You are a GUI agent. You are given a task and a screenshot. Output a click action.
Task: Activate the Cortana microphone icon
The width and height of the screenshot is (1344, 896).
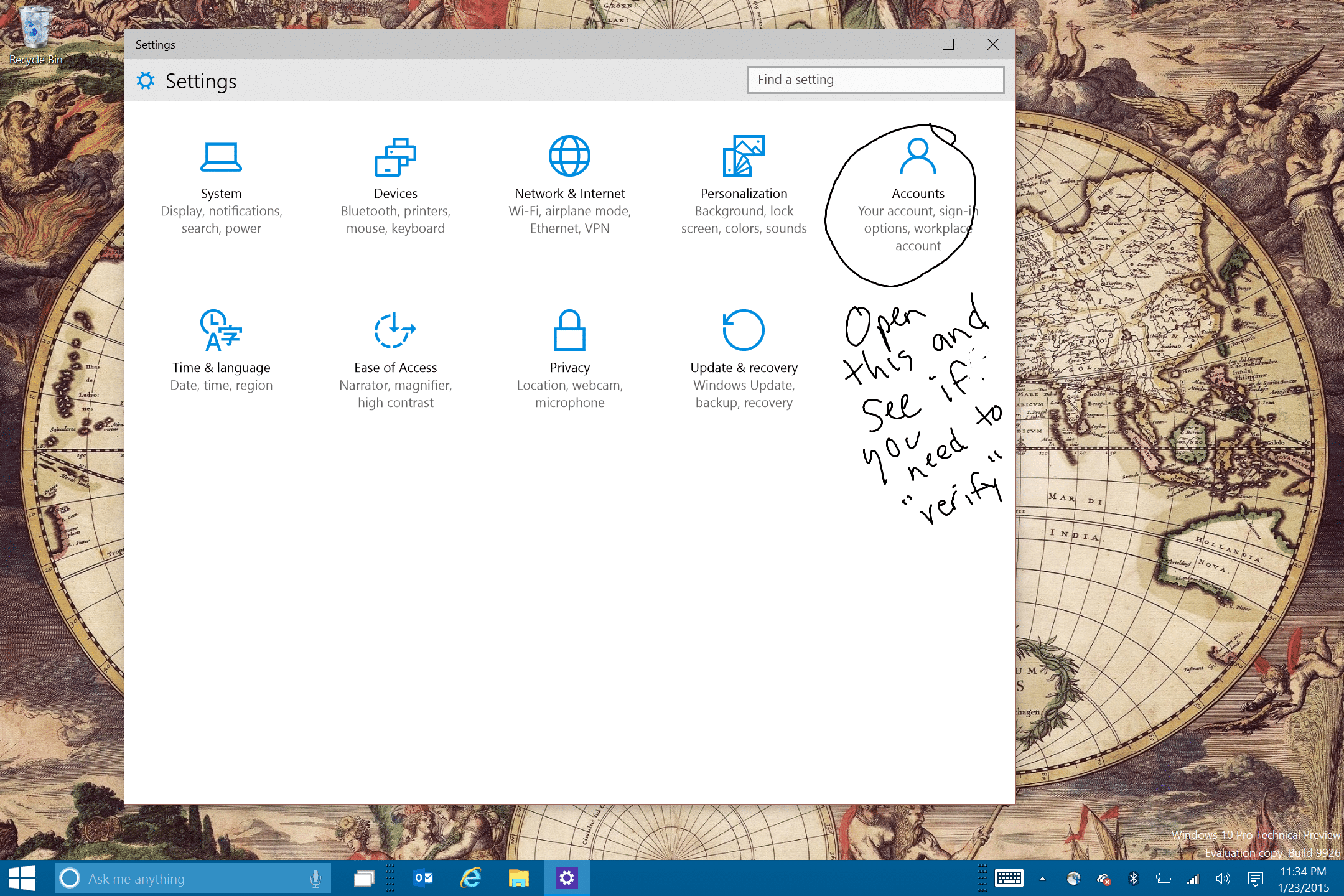pyautogui.click(x=315, y=878)
